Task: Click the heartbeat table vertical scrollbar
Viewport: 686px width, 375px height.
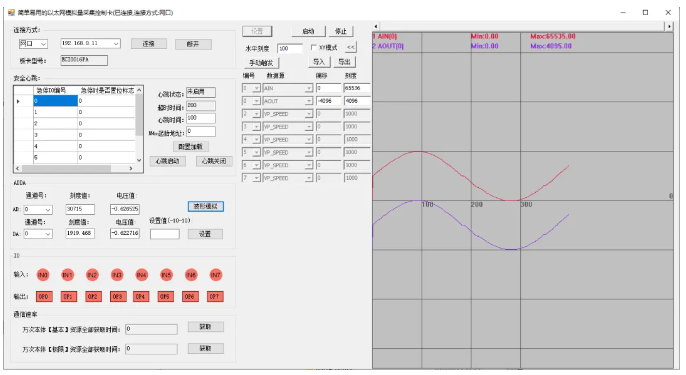Action: point(139,125)
